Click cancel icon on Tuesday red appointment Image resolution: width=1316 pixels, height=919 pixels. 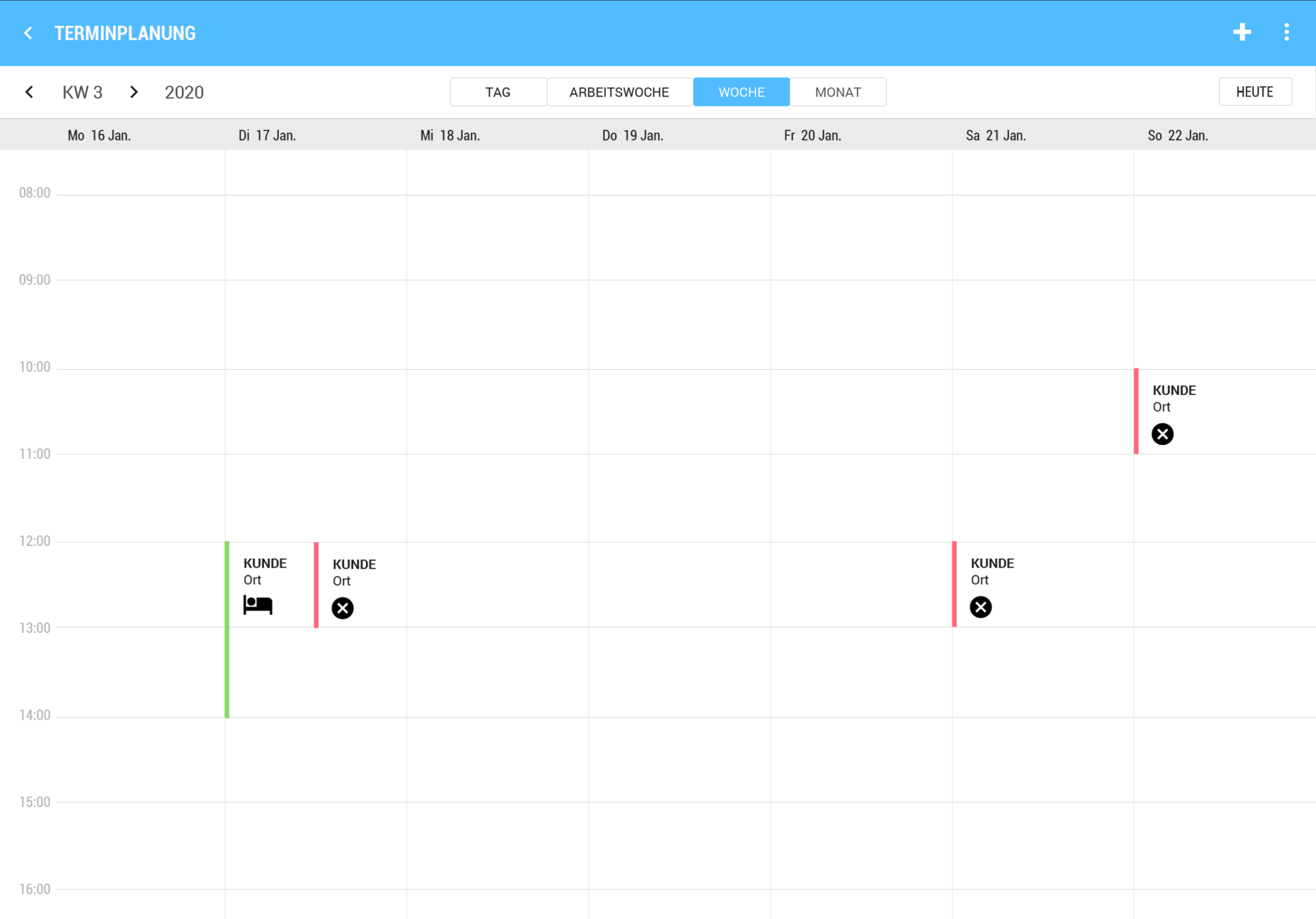pos(342,608)
